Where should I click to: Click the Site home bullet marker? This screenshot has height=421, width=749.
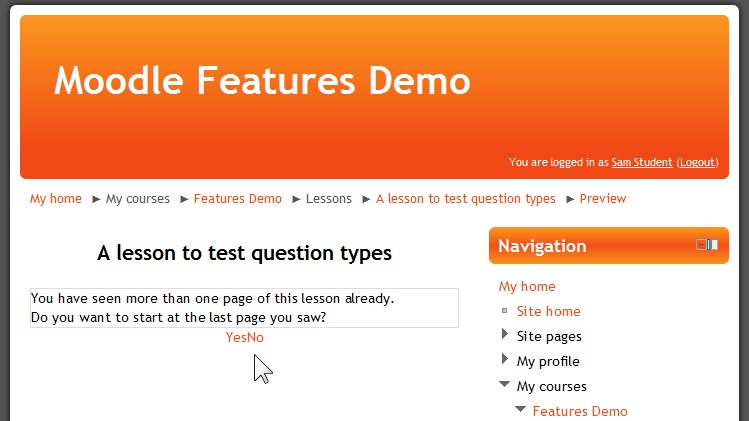[x=504, y=311]
